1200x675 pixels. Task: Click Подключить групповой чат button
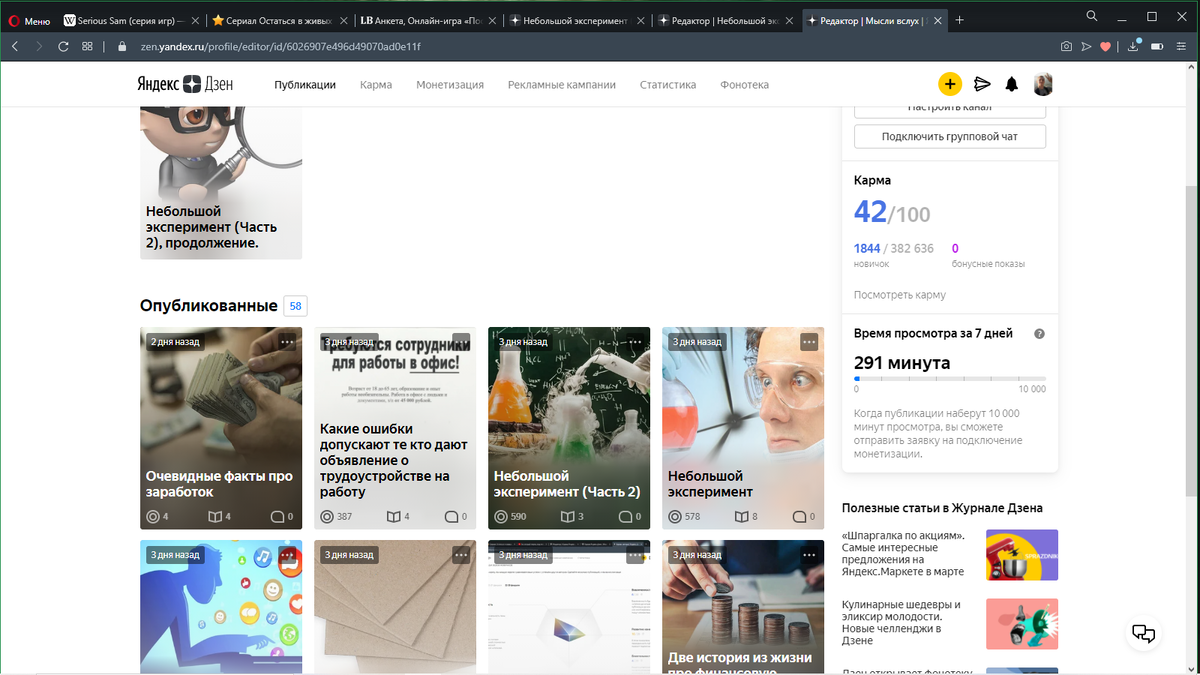click(x=950, y=136)
